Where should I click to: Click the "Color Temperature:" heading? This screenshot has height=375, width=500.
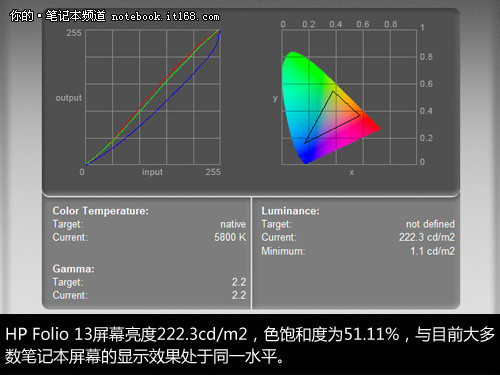100,211
